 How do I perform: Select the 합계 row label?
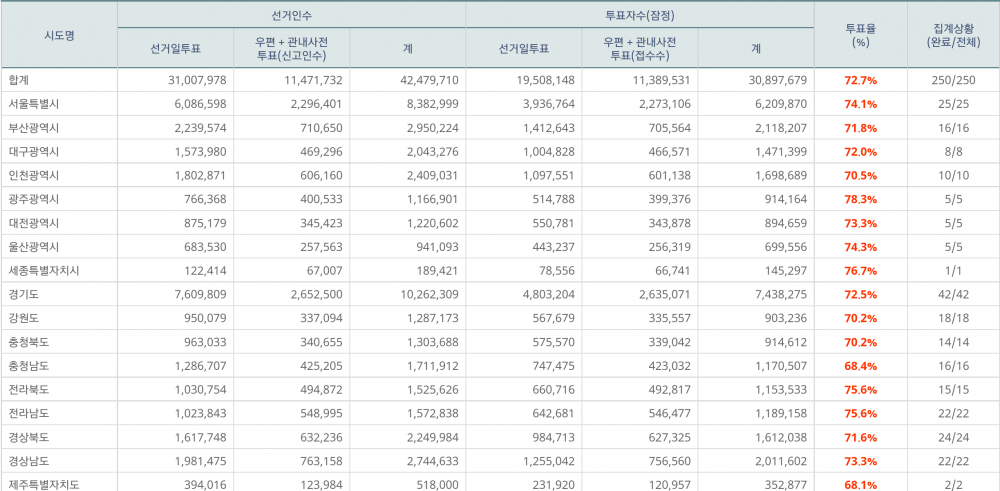[x=19, y=80]
